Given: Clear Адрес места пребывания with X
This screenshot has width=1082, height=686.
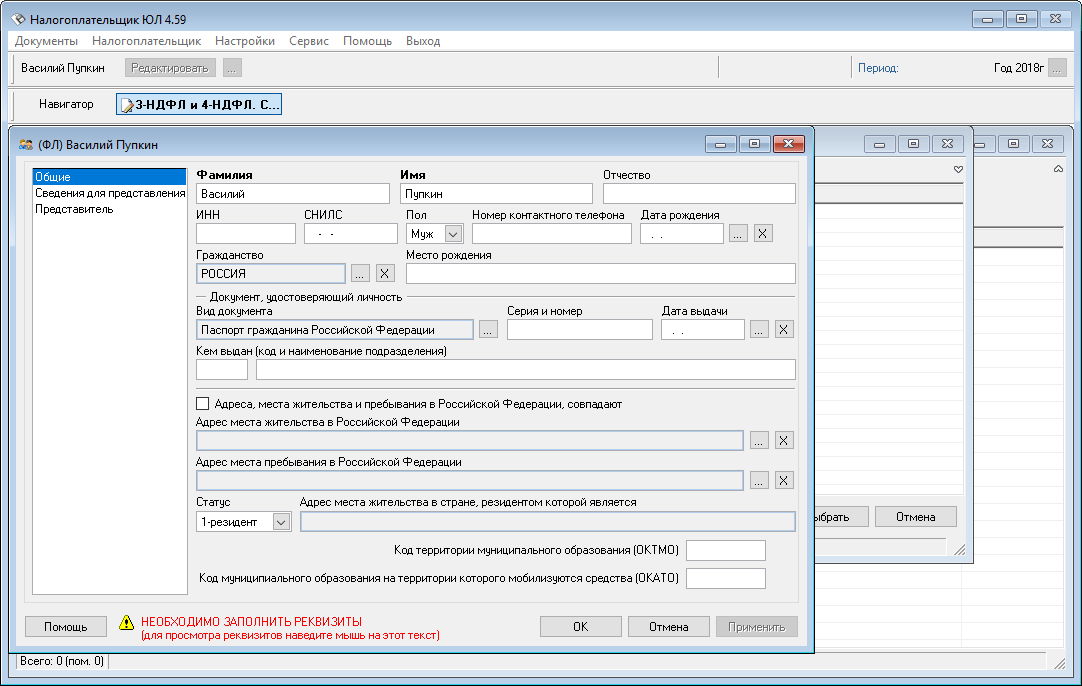Looking at the screenshot, I should click(783, 480).
